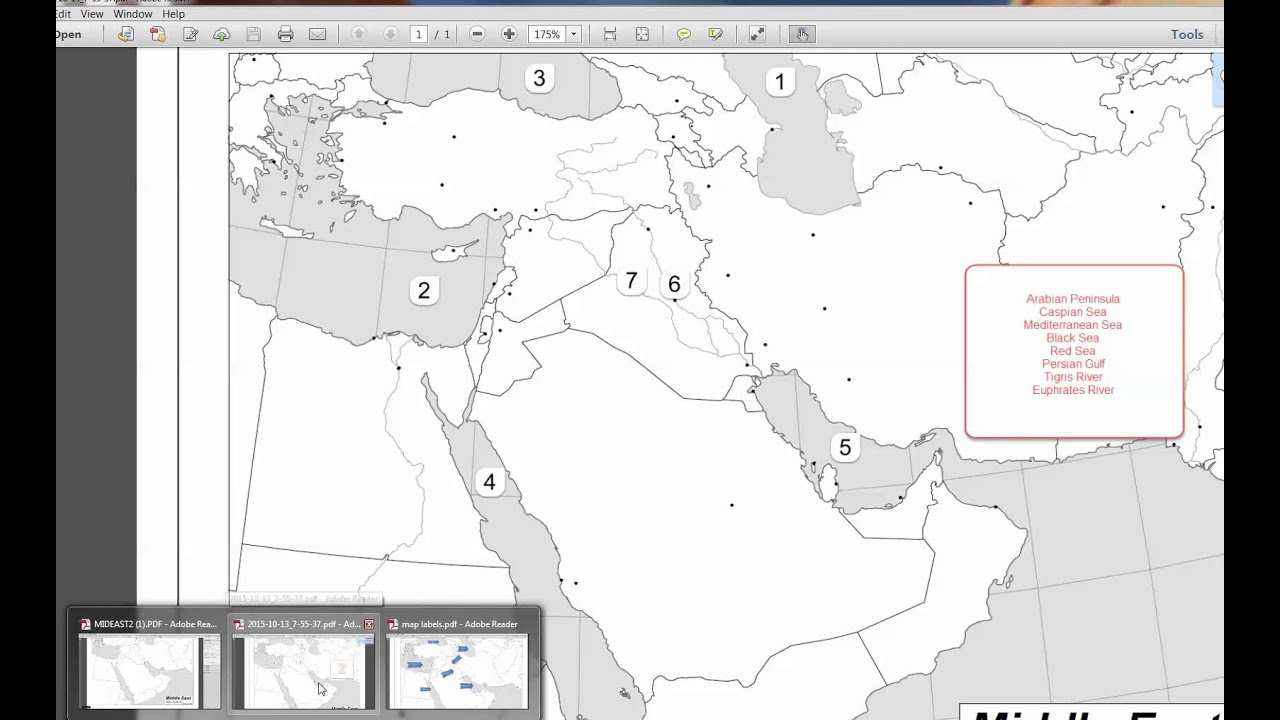The image size is (1280, 720).
Task: Open the View menu
Action: [x=91, y=14]
